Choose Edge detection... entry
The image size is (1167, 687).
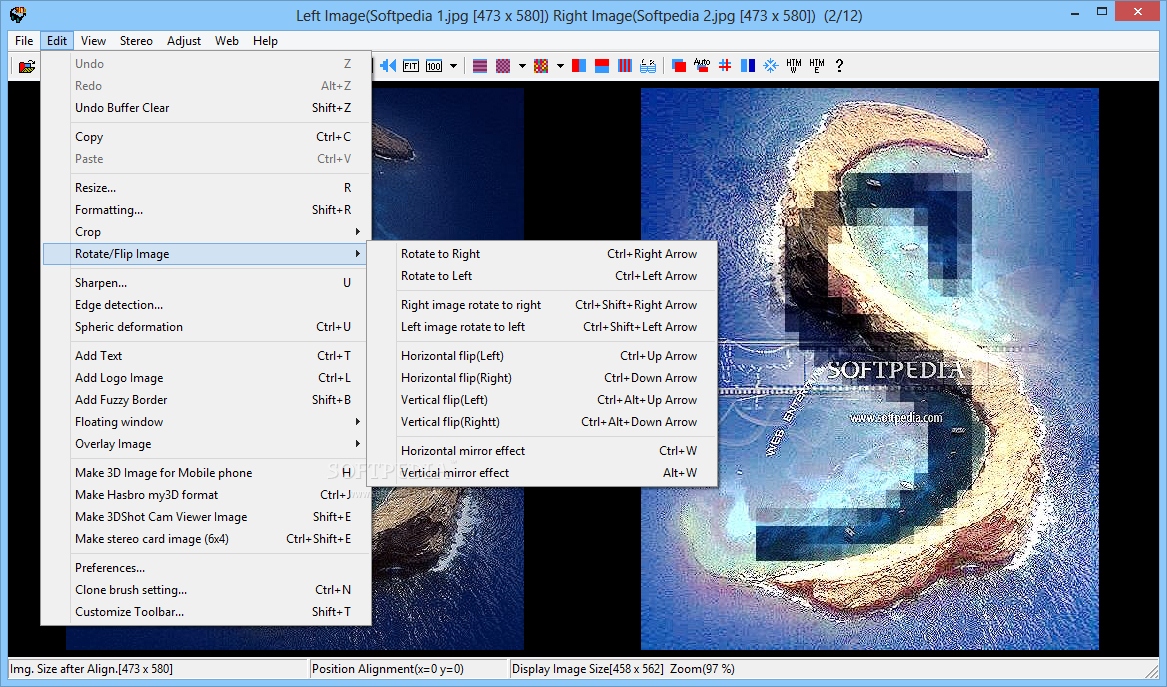(206, 305)
